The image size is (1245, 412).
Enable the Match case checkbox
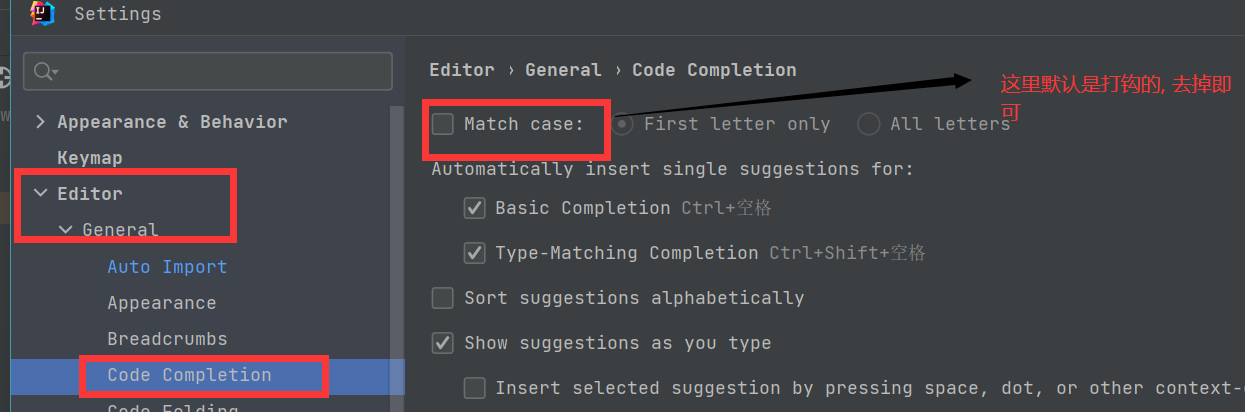point(443,124)
